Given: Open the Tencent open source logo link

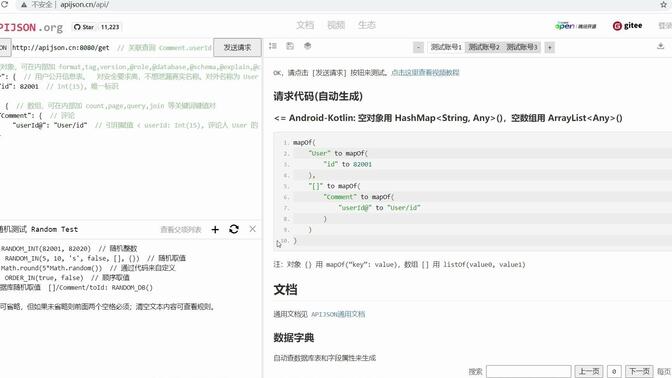Looking at the screenshot, I should pyautogui.click(x=576, y=26).
